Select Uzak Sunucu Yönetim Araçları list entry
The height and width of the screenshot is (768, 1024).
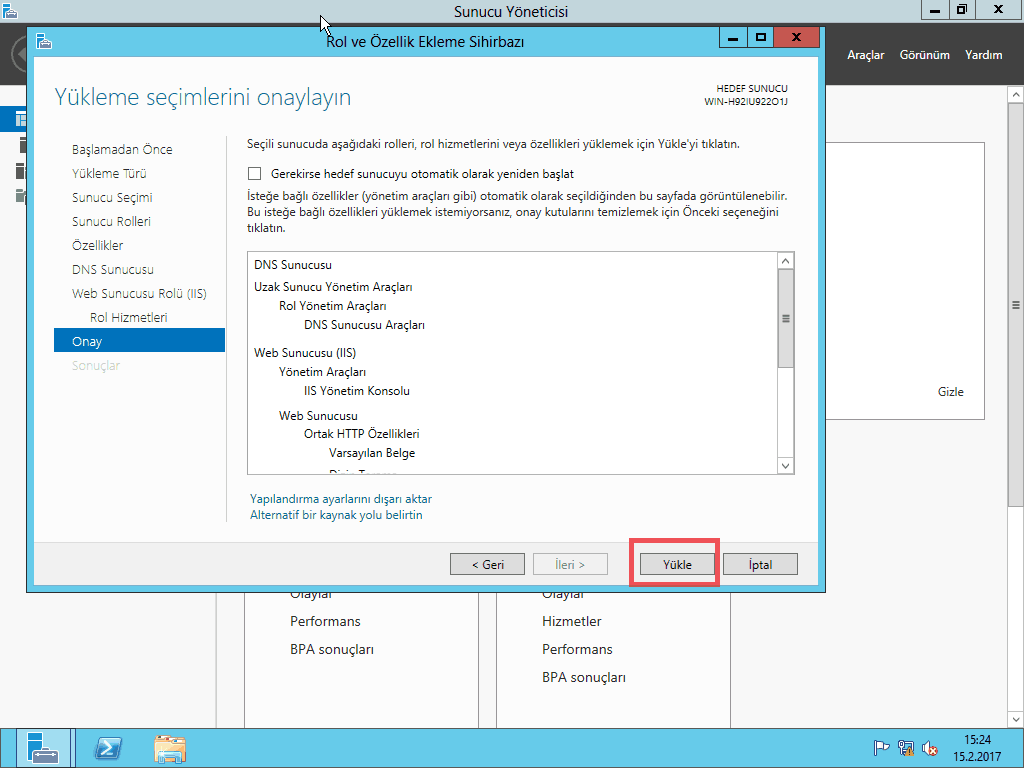(x=333, y=287)
